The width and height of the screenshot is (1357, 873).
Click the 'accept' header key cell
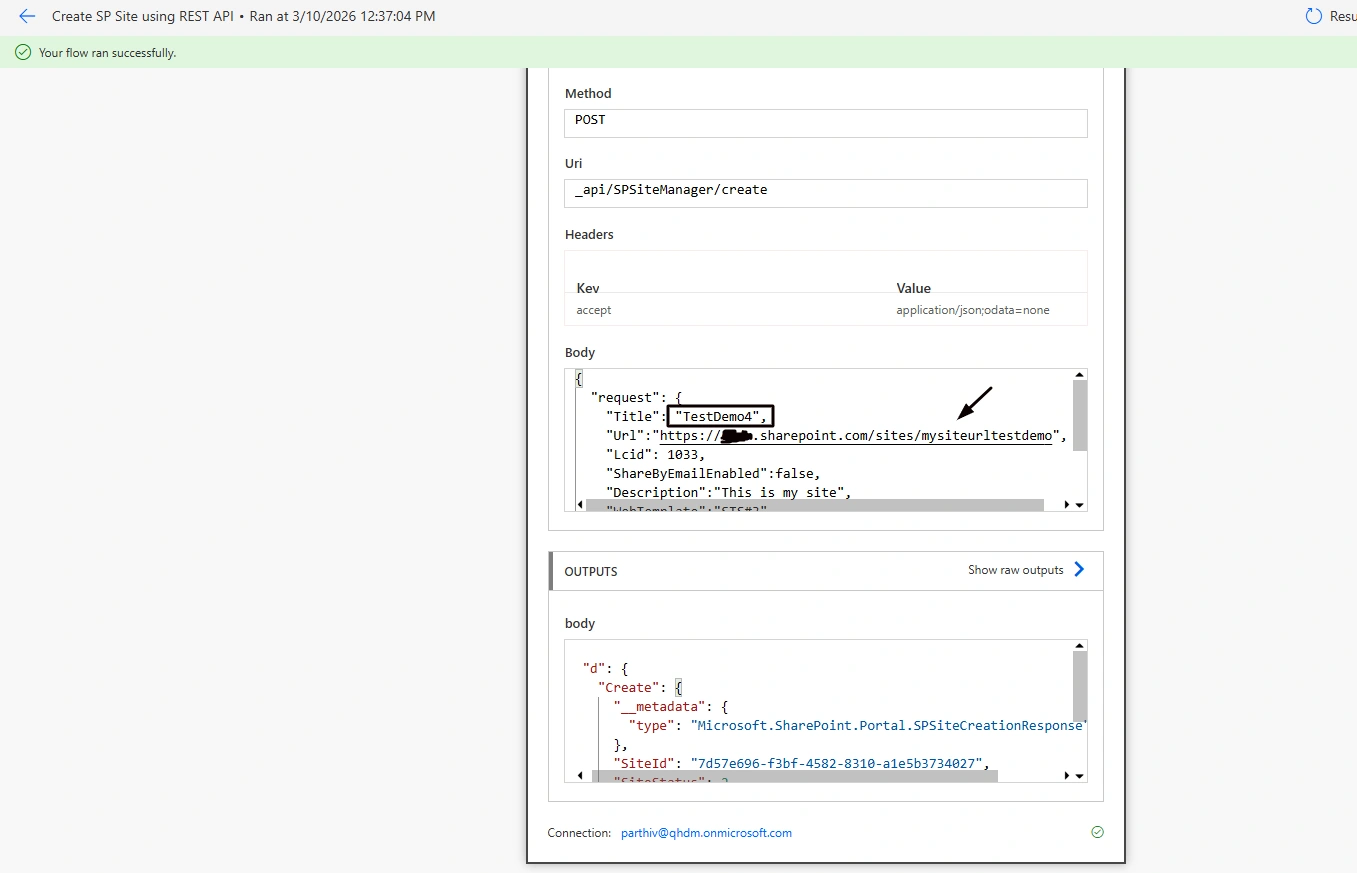tap(594, 310)
